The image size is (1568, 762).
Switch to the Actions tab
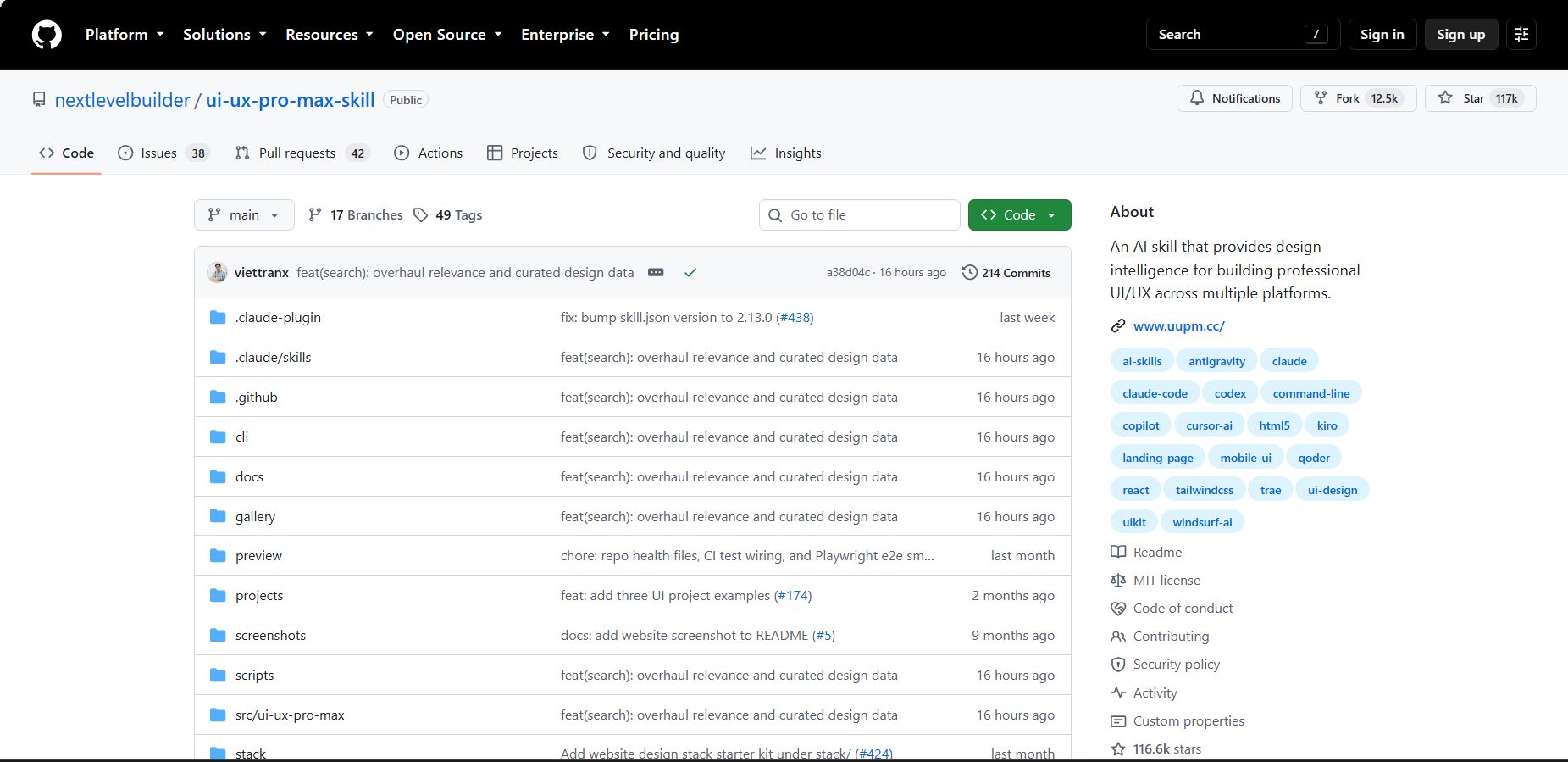[429, 153]
